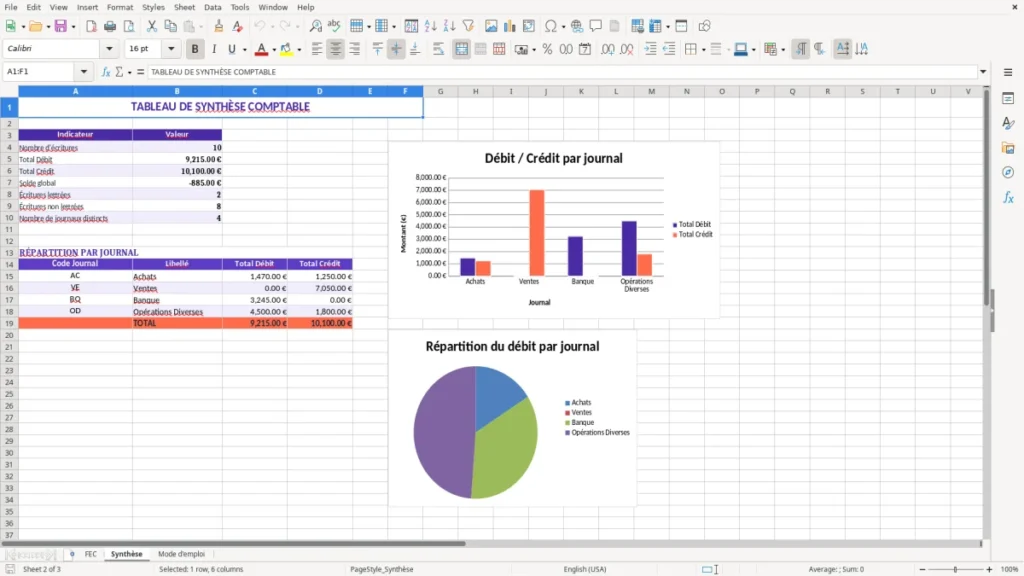Click the zoom out minus button

pos(922,569)
